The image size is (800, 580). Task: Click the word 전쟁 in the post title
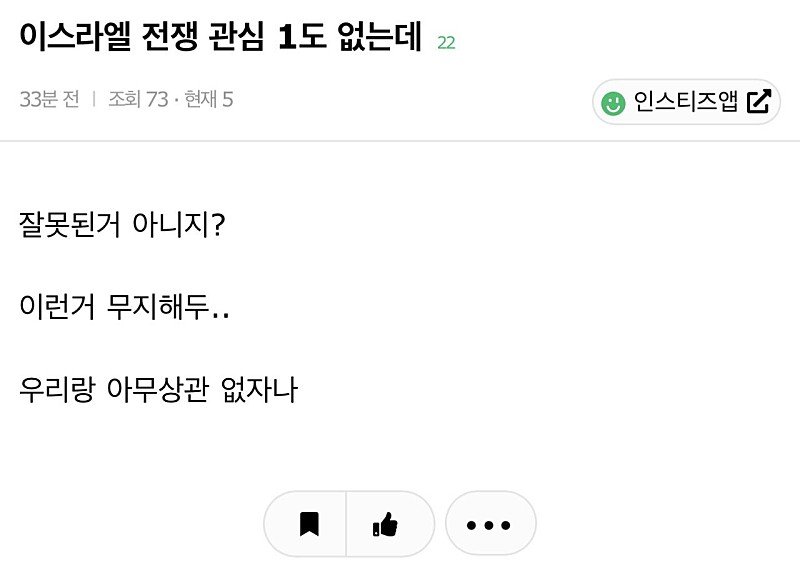(170, 37)
